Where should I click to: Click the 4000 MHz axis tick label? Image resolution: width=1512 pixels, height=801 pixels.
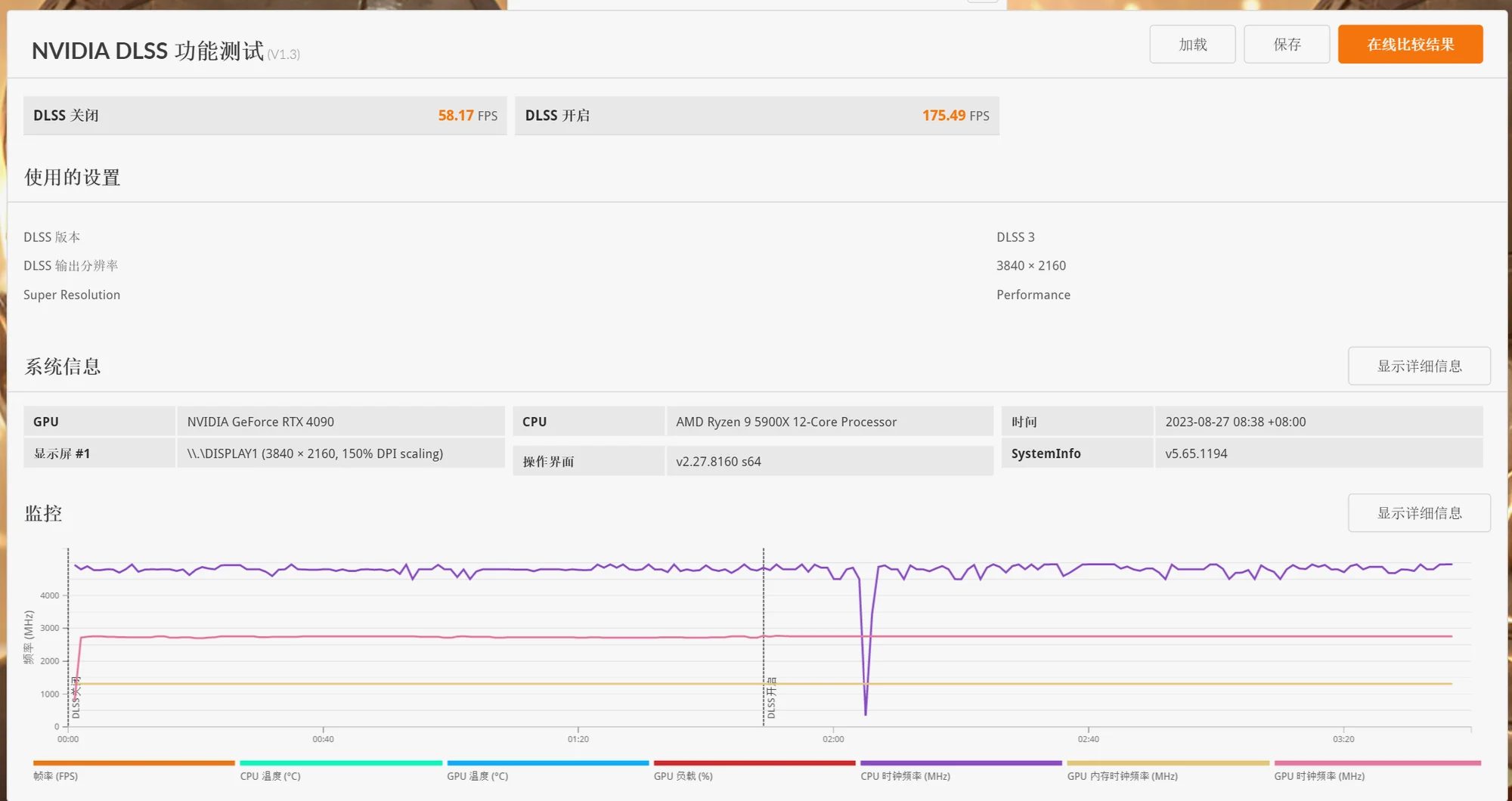click(50, 595)
